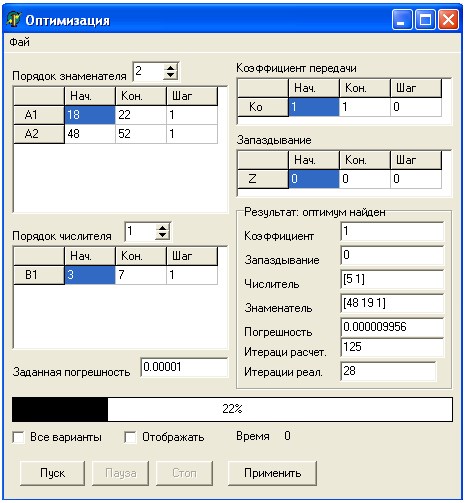Screen dimensions: 466x503
Task: Start optimization with the Пуск button
Action: [x=52, y=473]
